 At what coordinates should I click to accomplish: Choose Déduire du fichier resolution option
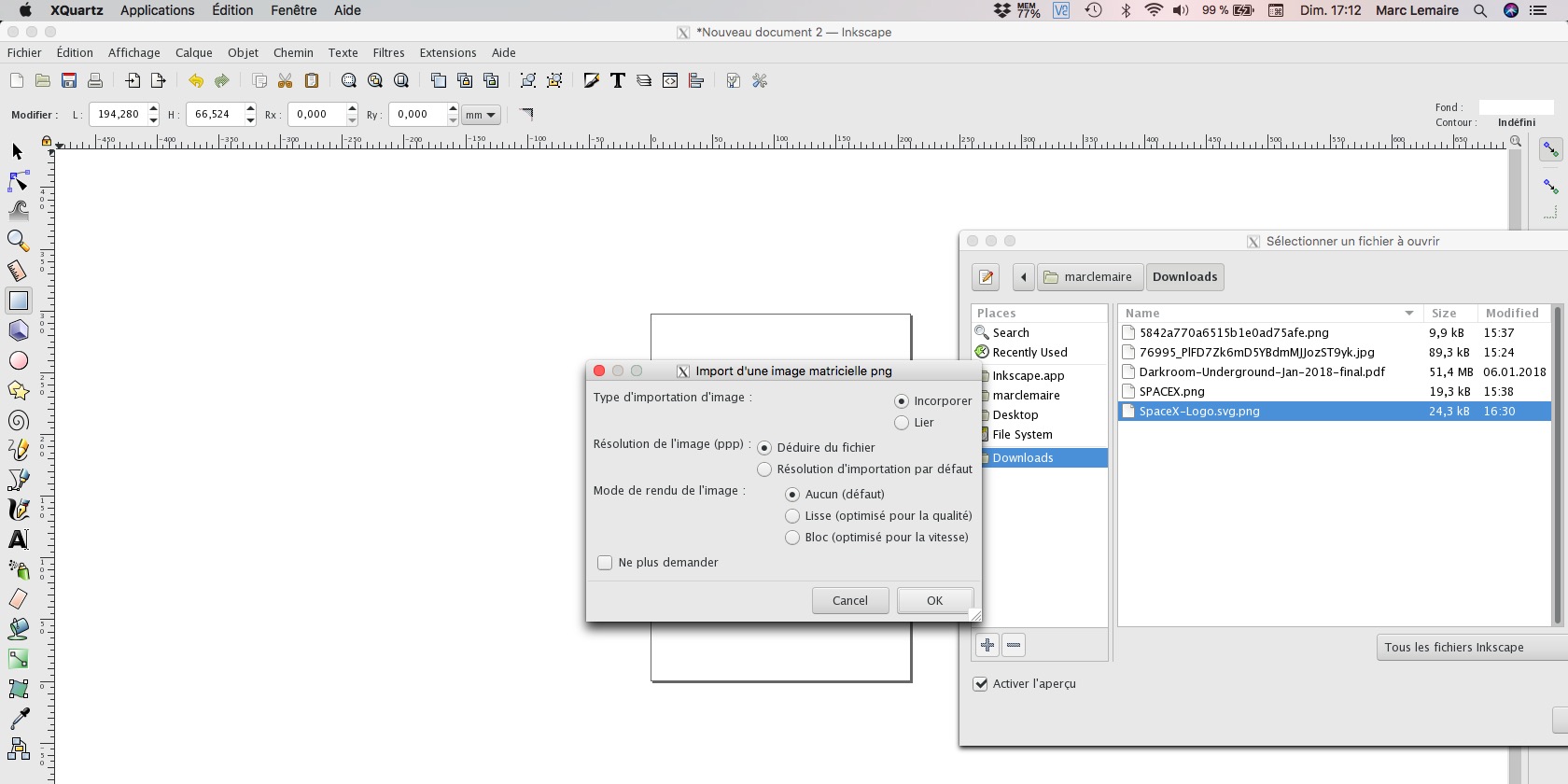(764, 448)
